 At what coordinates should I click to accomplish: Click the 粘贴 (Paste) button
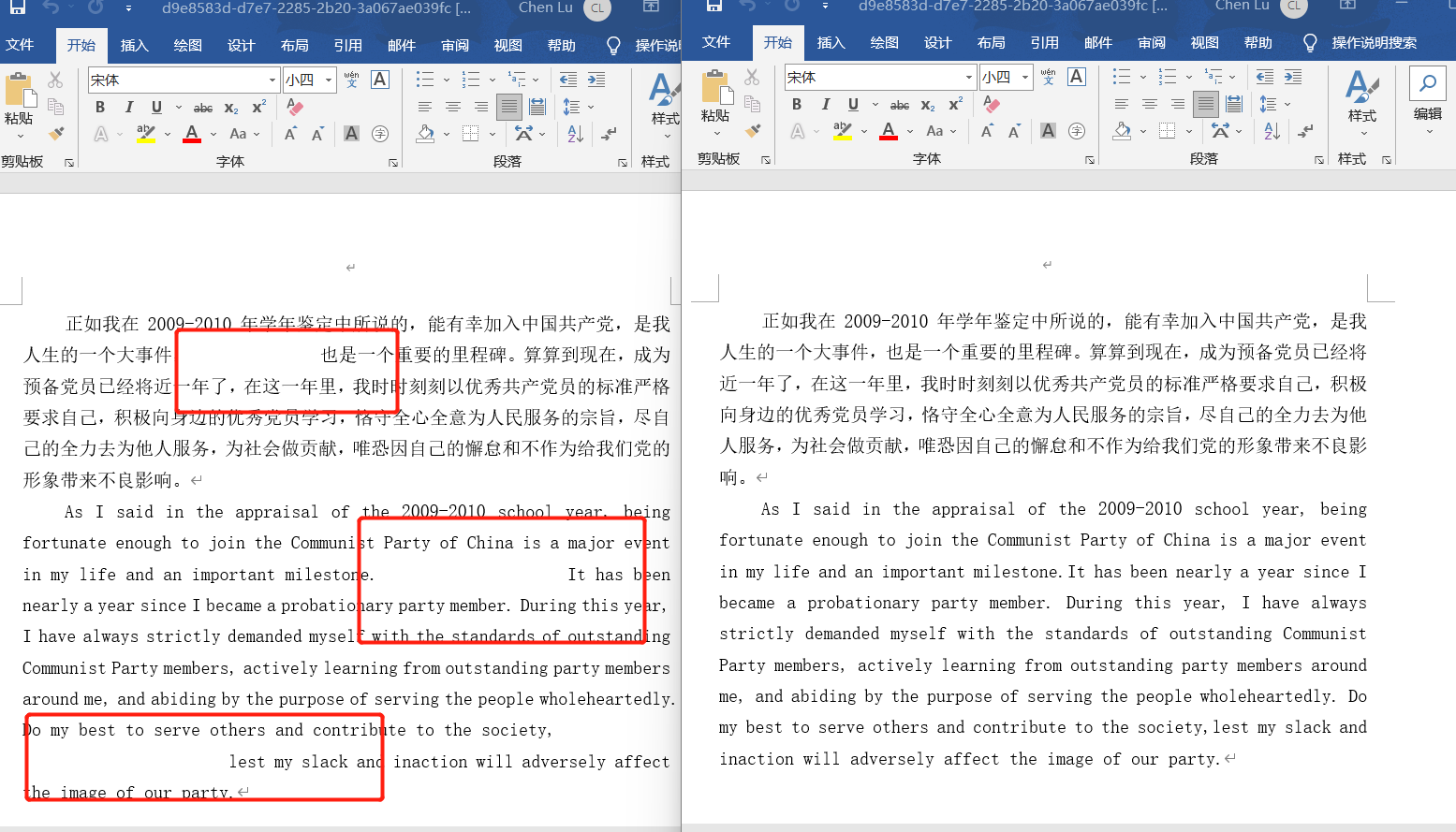coord(19,103)
